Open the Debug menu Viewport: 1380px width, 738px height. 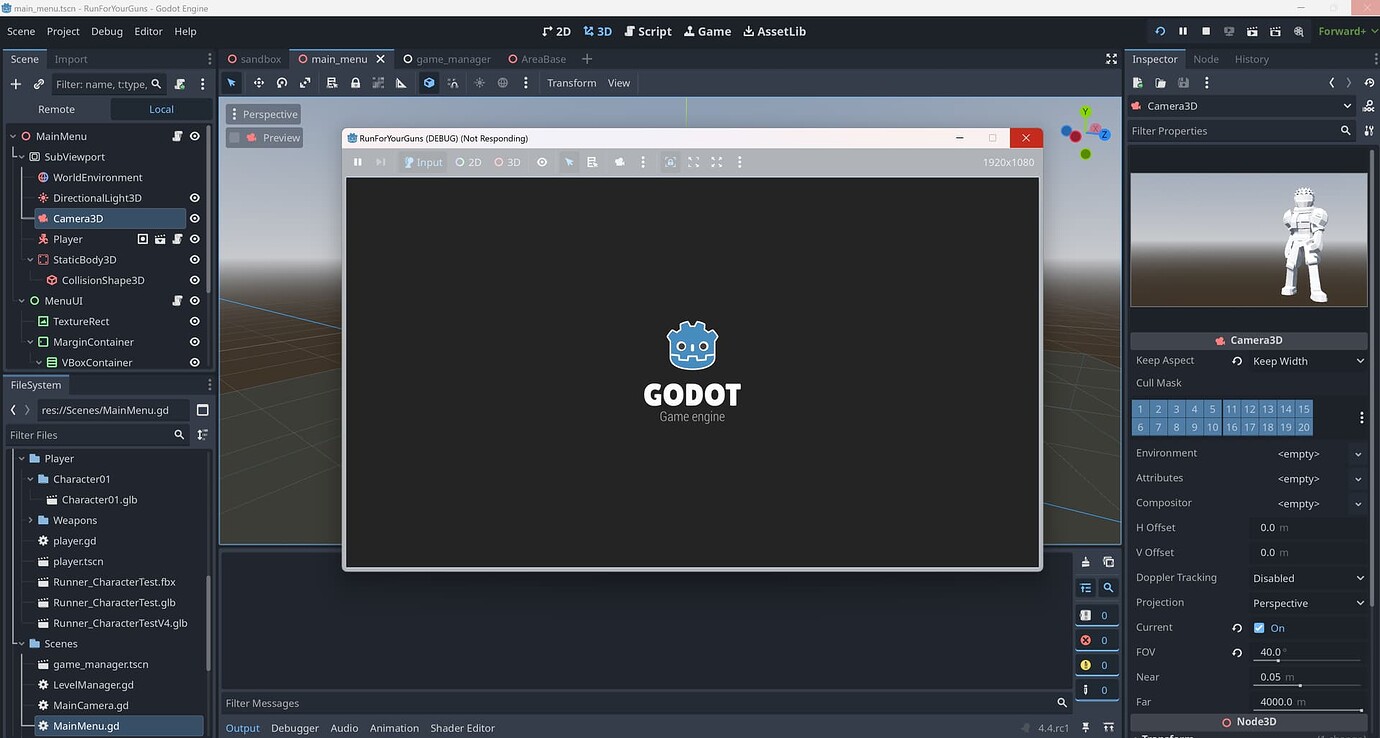(107, 31)
